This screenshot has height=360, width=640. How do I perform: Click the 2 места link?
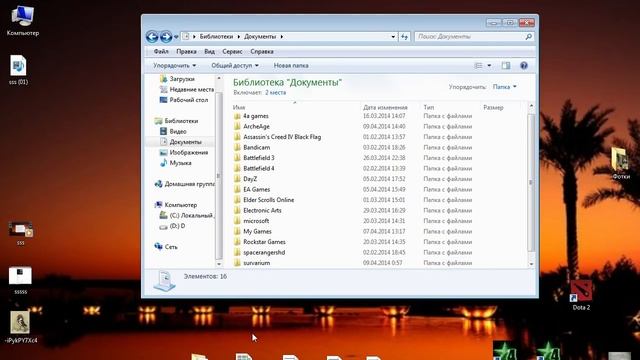pos(276,93)
